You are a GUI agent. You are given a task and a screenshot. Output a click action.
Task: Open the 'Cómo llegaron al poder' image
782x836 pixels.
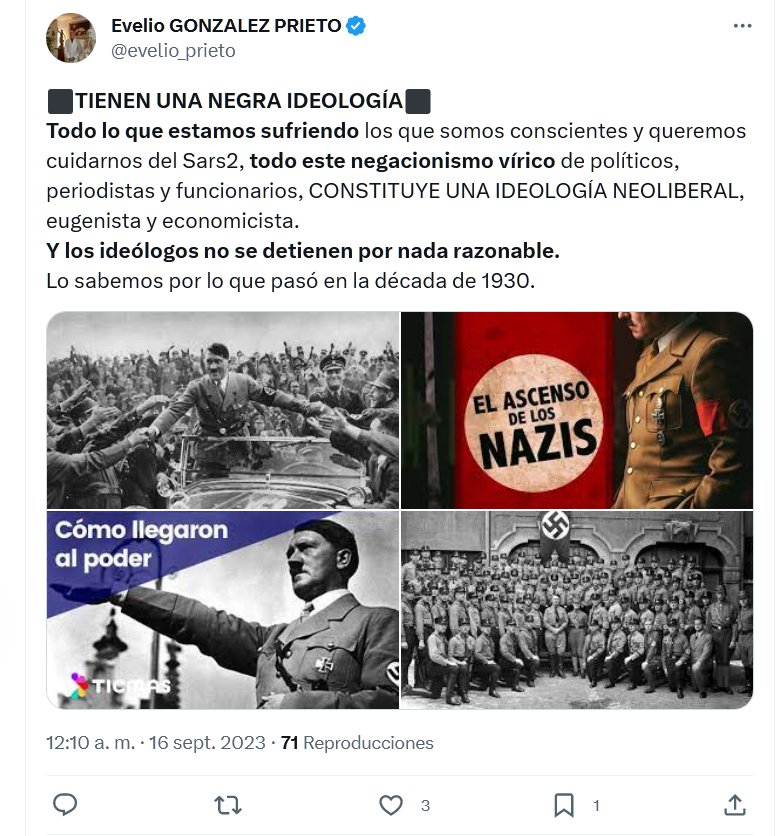click(223, 610)
